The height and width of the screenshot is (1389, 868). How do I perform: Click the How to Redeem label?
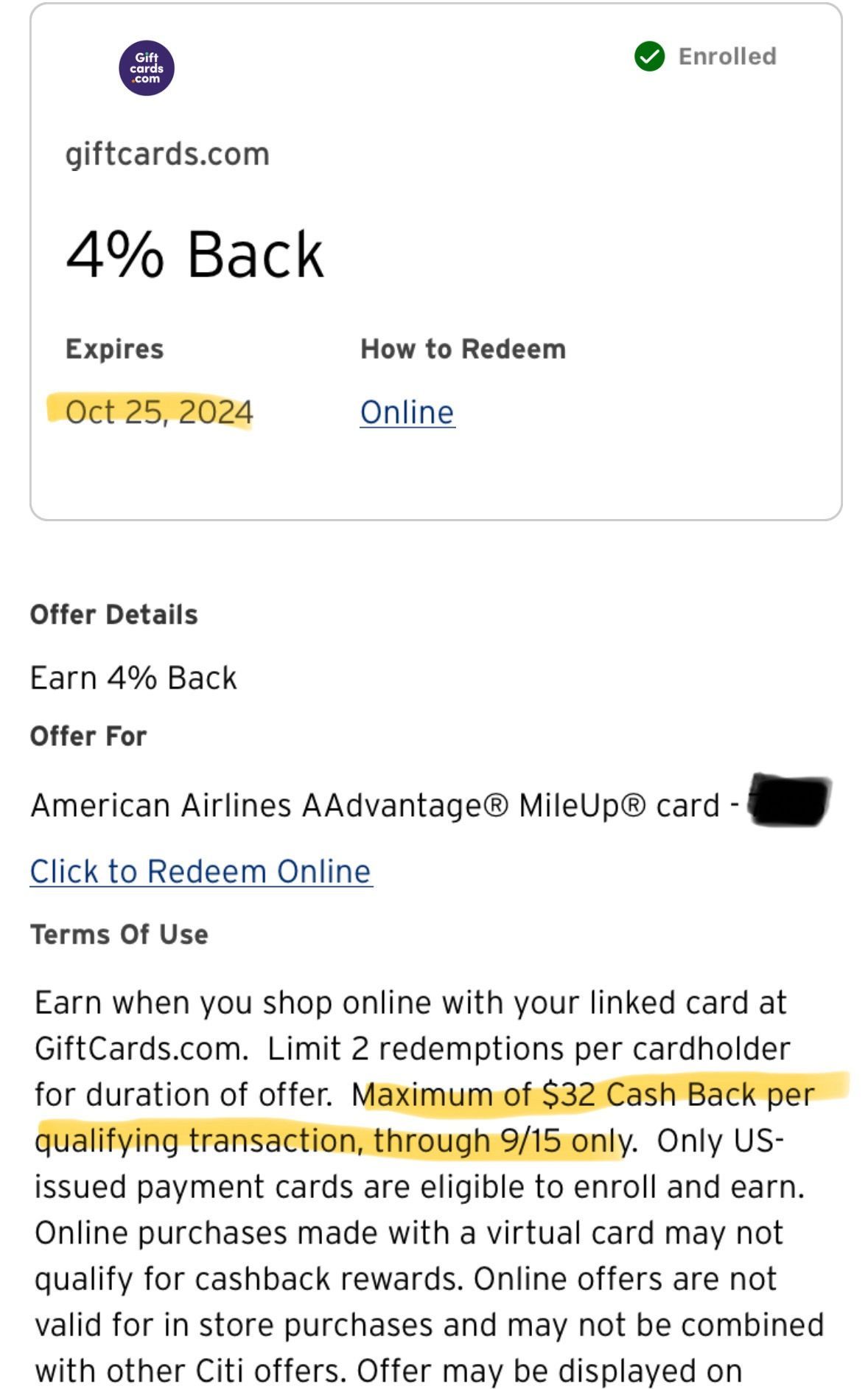point(463,349)
